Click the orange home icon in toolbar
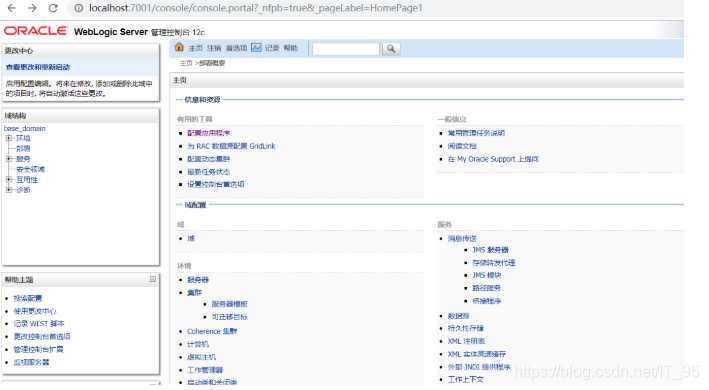The image size is (709, 390). [x=179, y=47]
